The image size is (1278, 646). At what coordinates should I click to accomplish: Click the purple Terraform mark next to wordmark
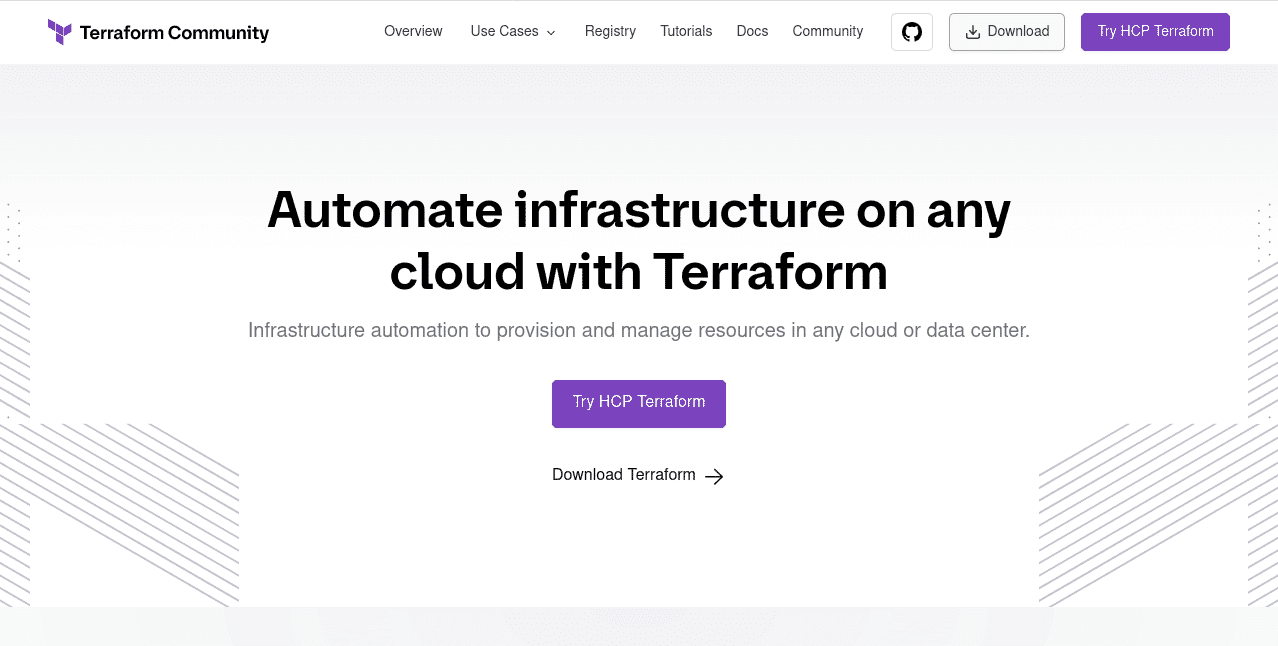tap(60, 31)
